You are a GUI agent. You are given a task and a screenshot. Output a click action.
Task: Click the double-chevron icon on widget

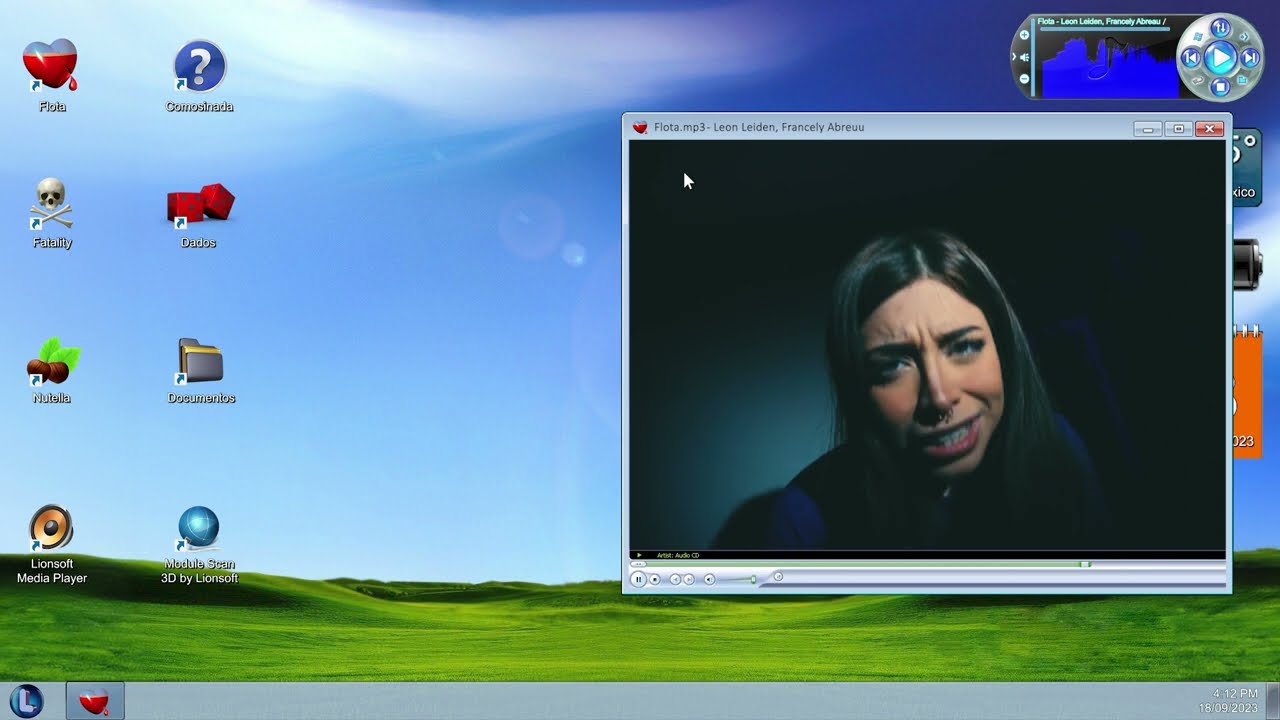tap(1244, 36)
